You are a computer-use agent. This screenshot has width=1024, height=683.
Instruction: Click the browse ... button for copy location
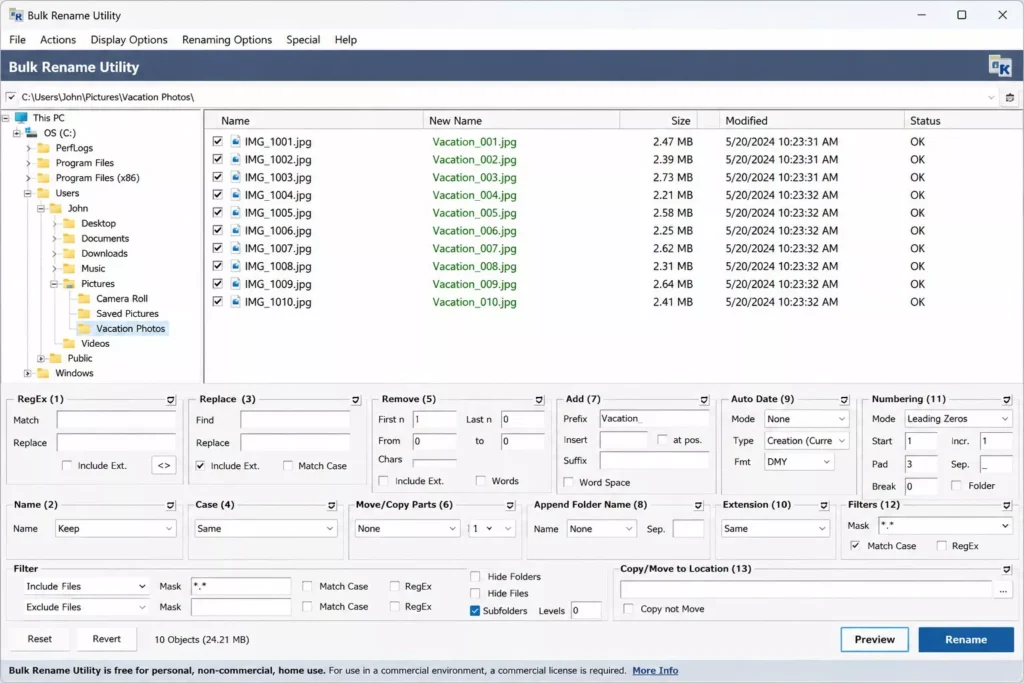(x=1002, y=590)
